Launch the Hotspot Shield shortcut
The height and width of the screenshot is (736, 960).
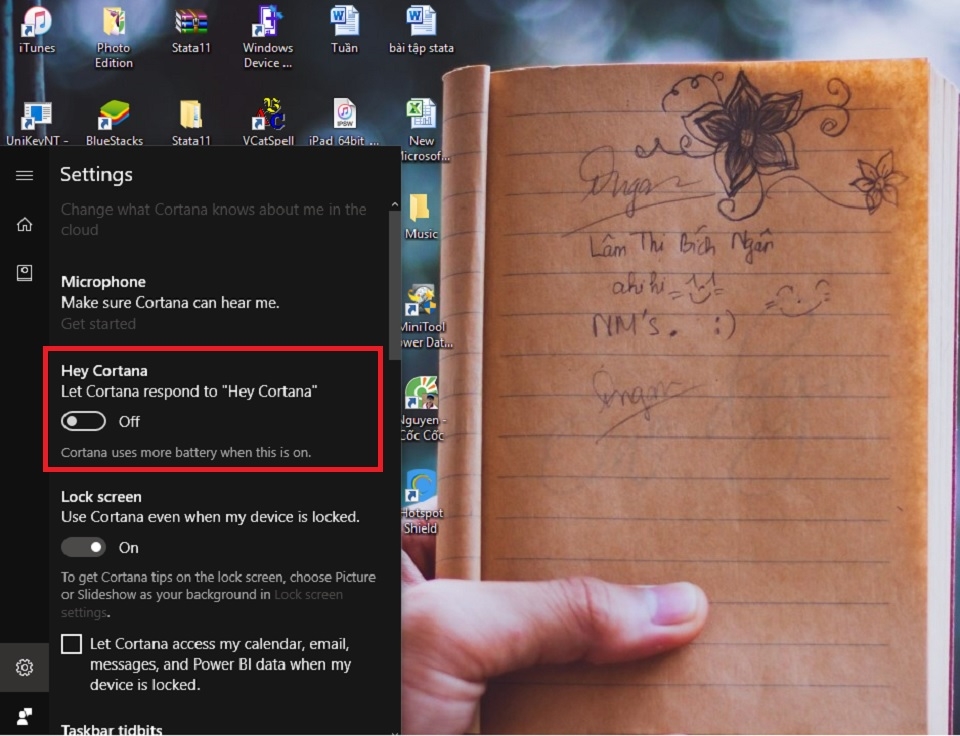tap(421, 487)
